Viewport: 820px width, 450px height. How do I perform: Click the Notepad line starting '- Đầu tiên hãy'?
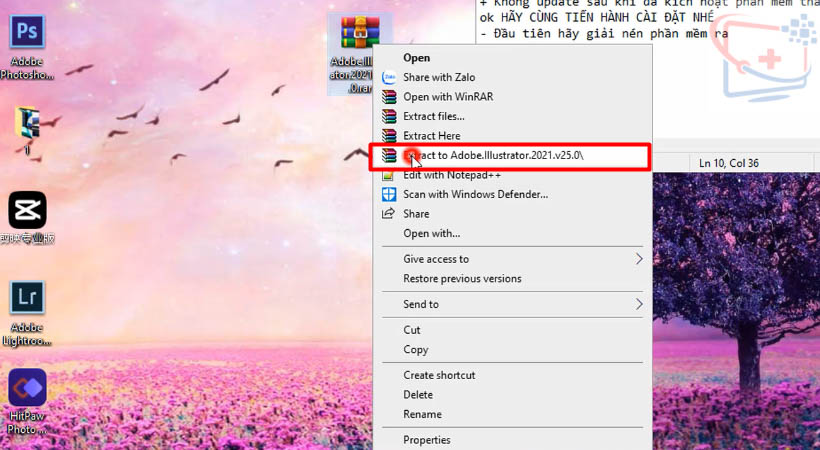coord(603,33)
